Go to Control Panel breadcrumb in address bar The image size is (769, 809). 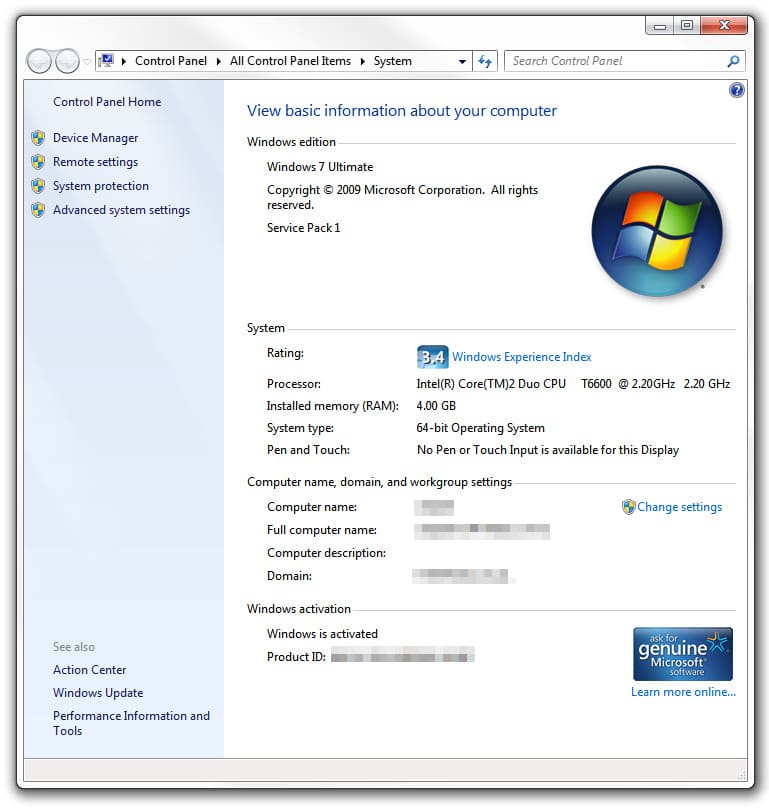(171, 61)
